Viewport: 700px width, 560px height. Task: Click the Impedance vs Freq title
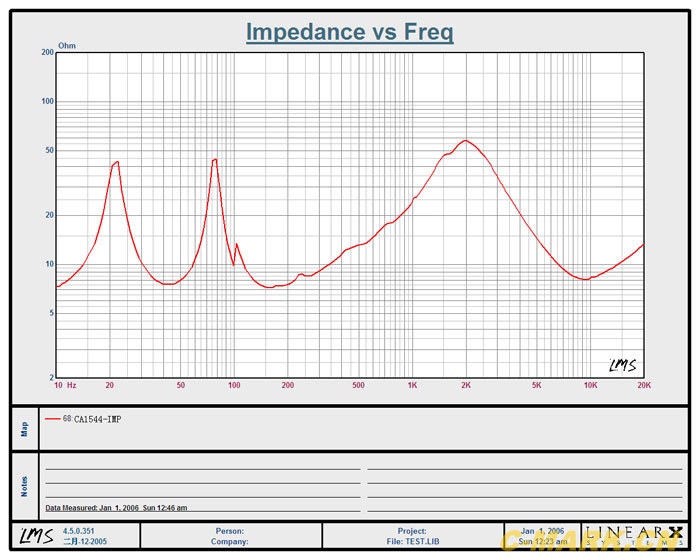click(x=350, y=32)
